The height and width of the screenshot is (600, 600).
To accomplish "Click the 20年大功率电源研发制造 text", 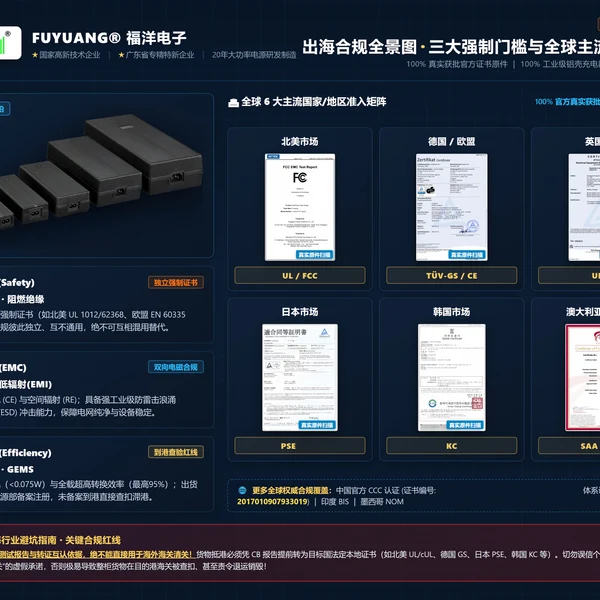I will pyautogui.click(x=254, y=55).
